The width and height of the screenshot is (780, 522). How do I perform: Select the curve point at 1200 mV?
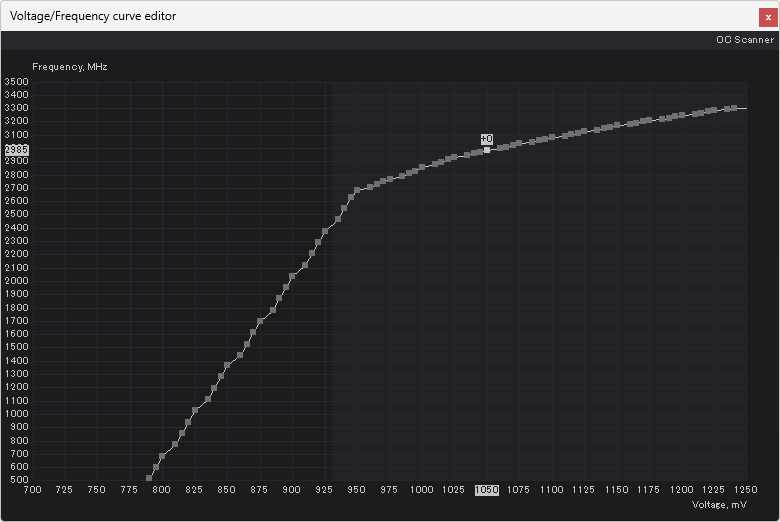[682, 115]
